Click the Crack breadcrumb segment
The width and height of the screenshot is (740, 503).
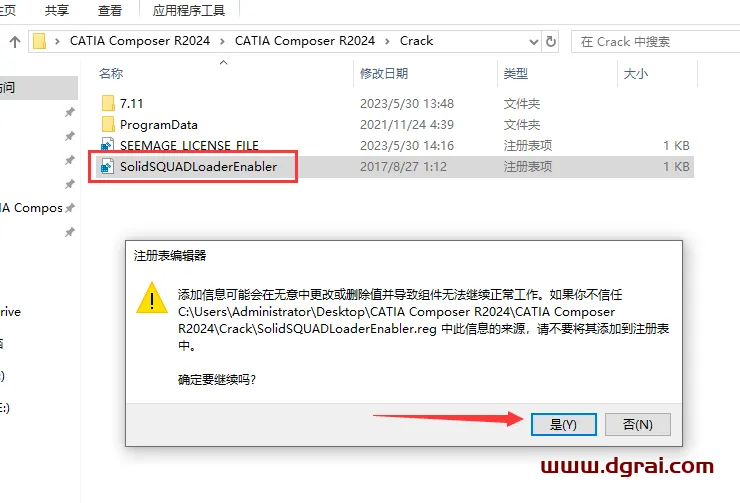pos(416,41)
